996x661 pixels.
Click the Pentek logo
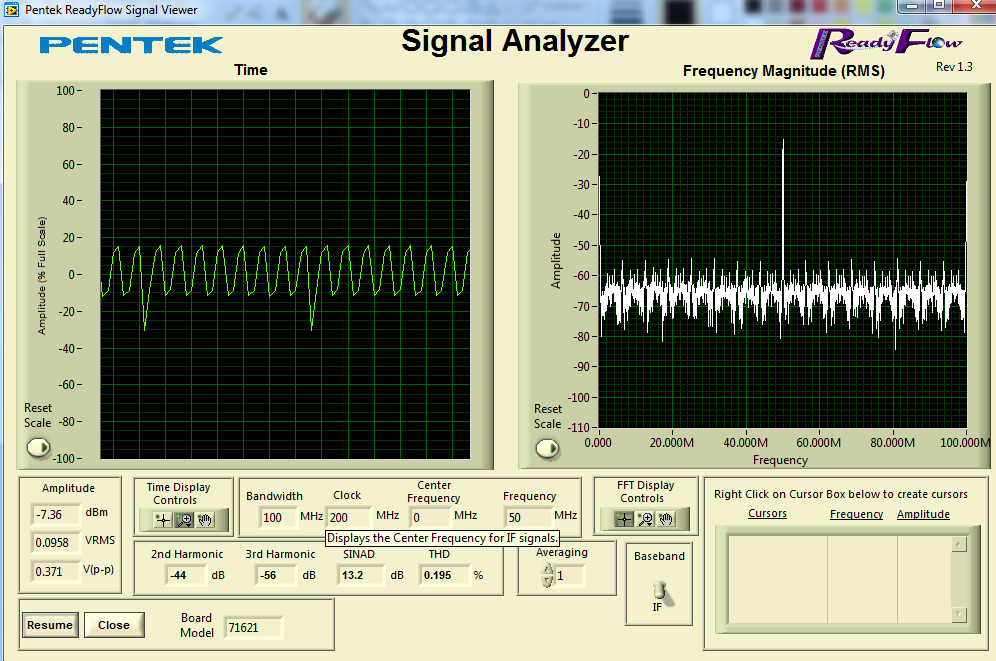click(131, 45)
